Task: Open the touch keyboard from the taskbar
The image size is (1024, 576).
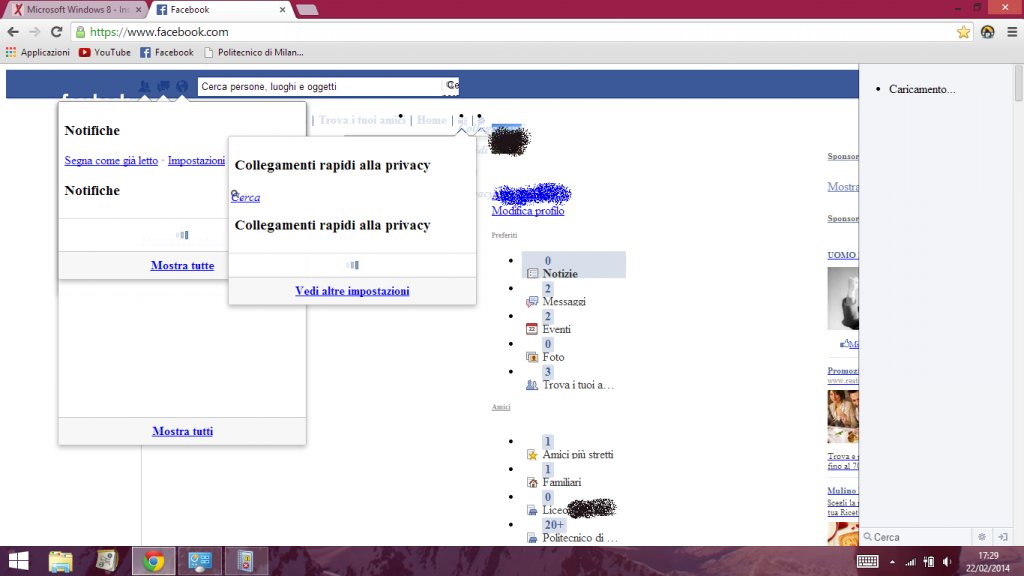Action: (x=867, y=561)
